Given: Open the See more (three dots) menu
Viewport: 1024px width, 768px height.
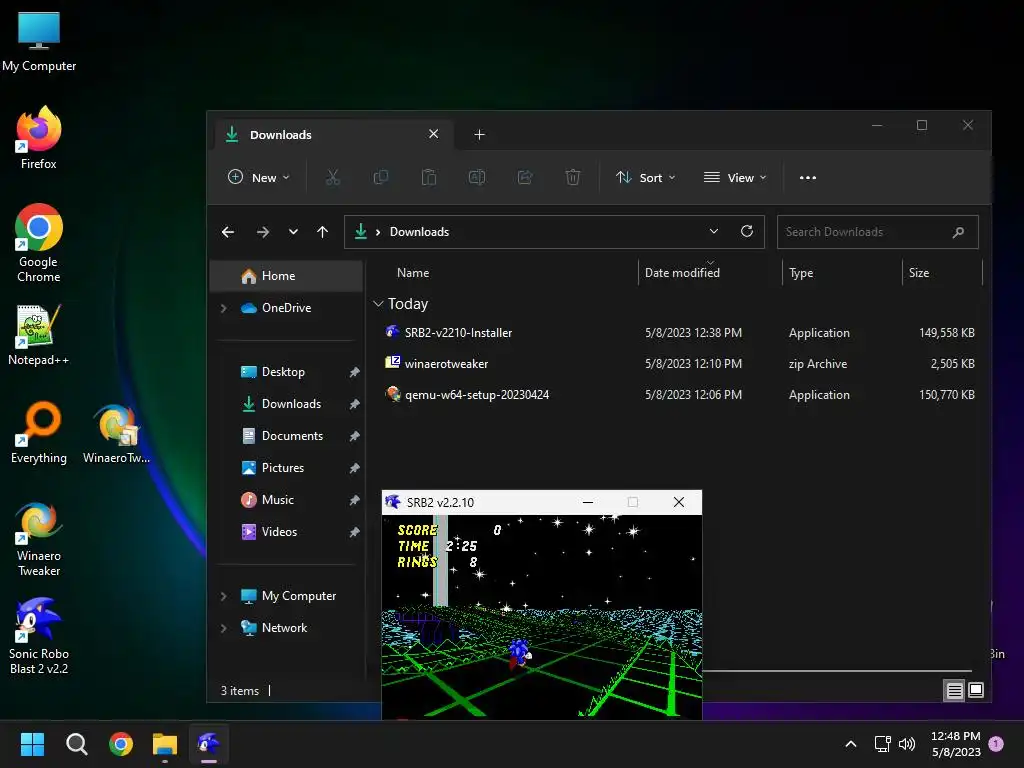Looking at the screenshot, I should coord(808,178).
